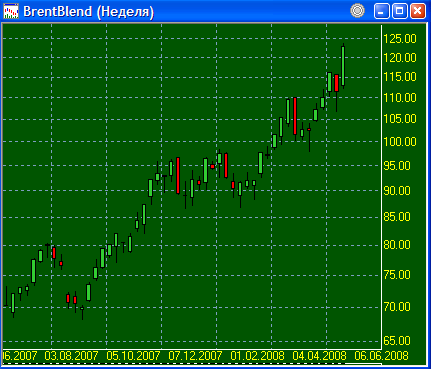Screen dimensions: 431x369
Task: Click the 07.12.2007 date axis label
Action: [195, 356]
